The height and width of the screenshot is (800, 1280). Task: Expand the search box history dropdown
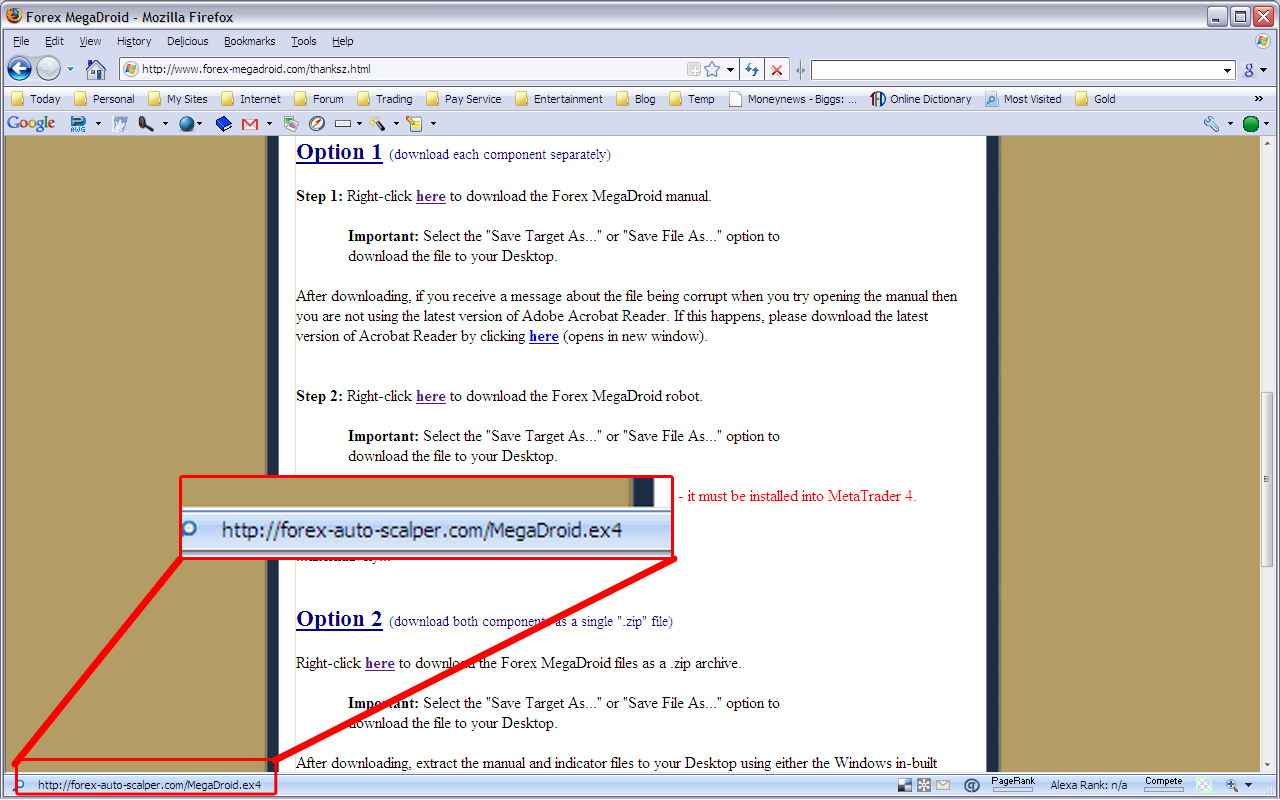coord(1228,70)
